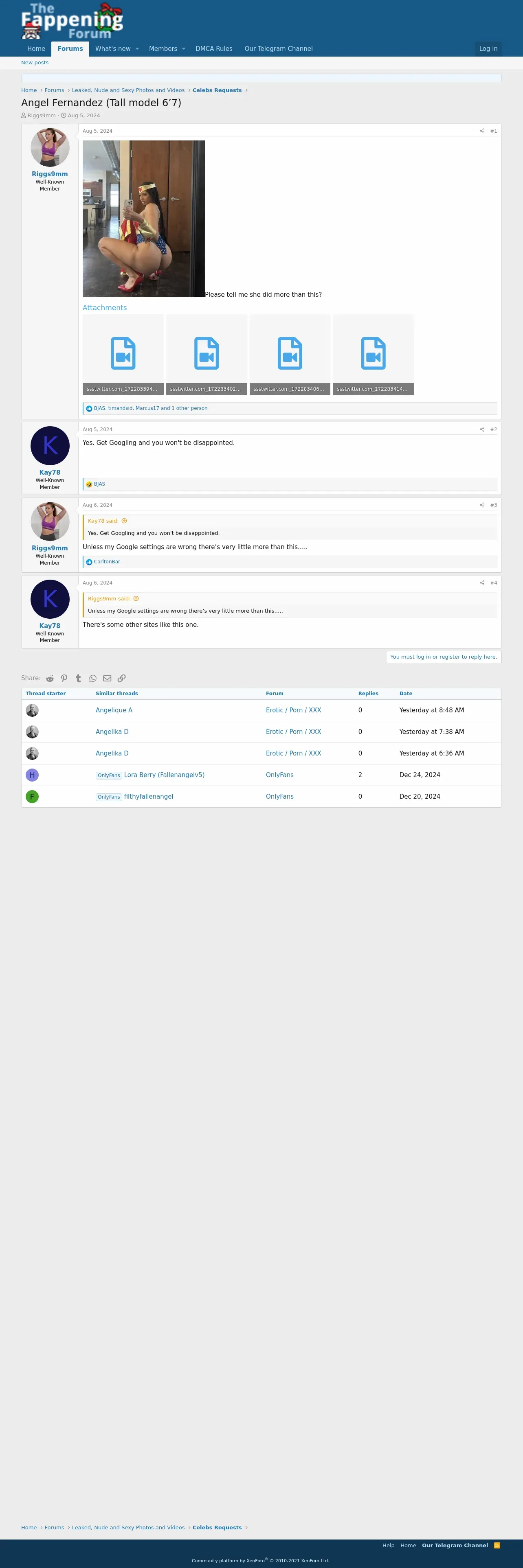The image size is (523, 1568).
Task: Open first video attachment ssstwitter.com_172283394
Action: pyautogui.click(x=123, y=355)
